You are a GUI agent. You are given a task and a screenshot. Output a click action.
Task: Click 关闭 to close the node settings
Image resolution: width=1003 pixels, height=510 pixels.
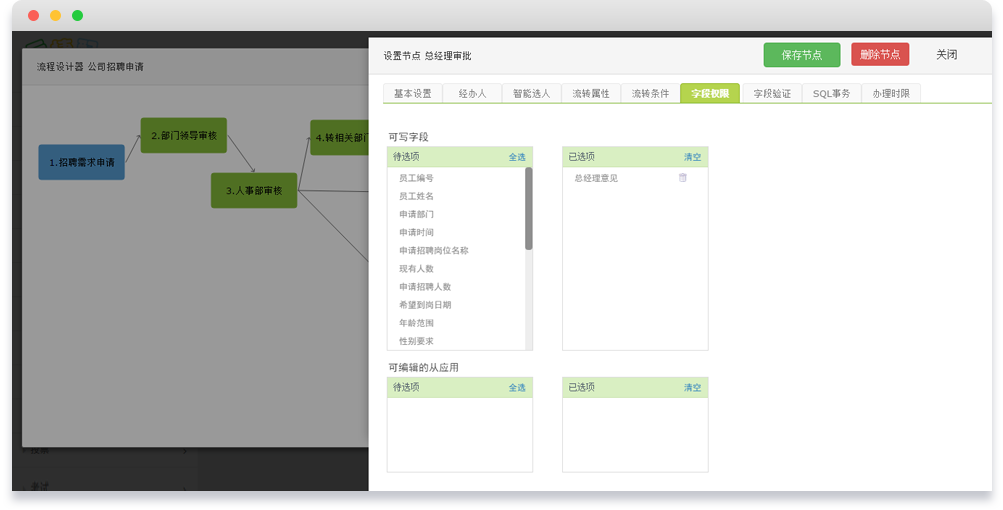(946, 55)
